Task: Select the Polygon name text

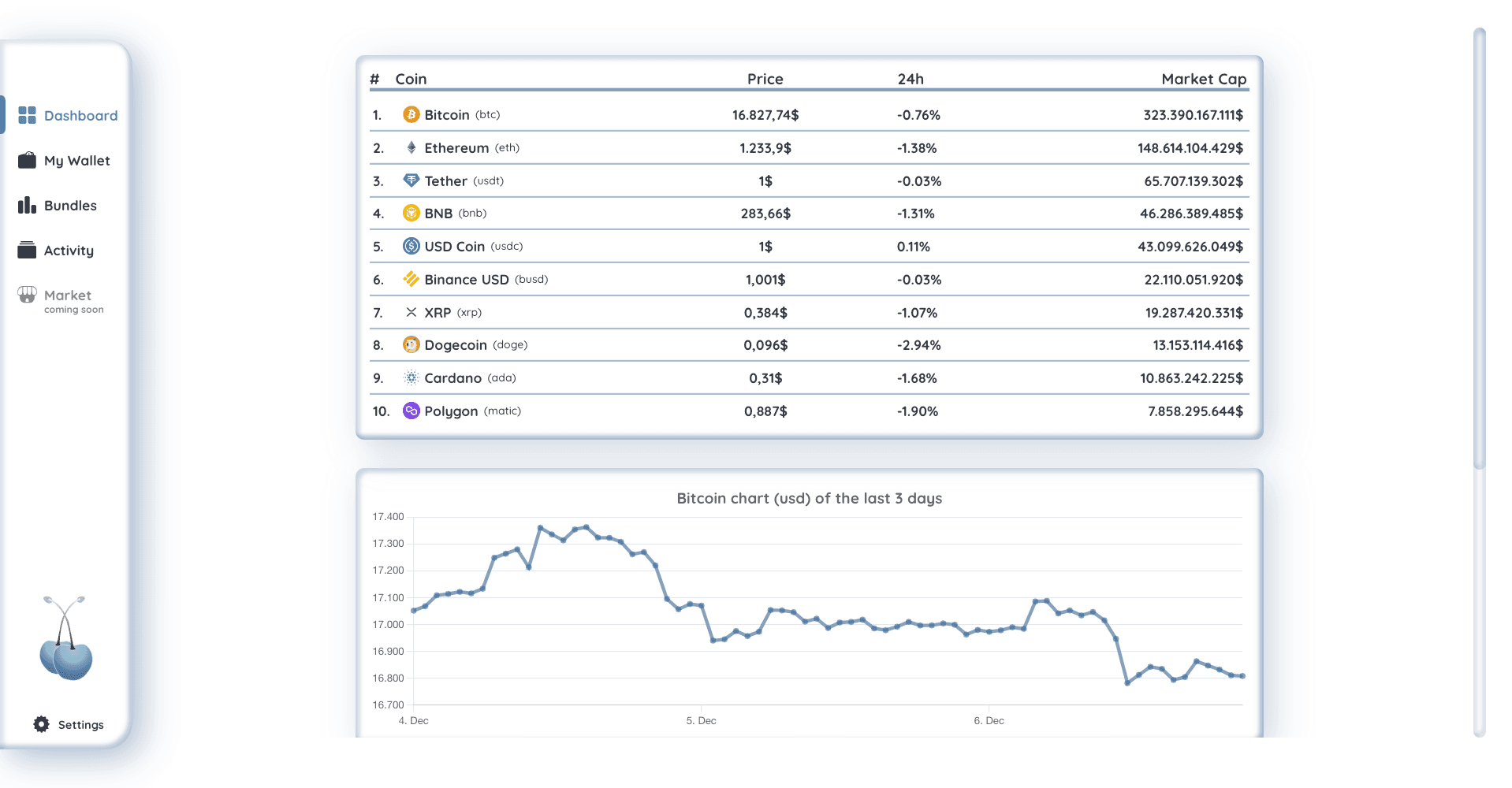Action: pos(451,411)
